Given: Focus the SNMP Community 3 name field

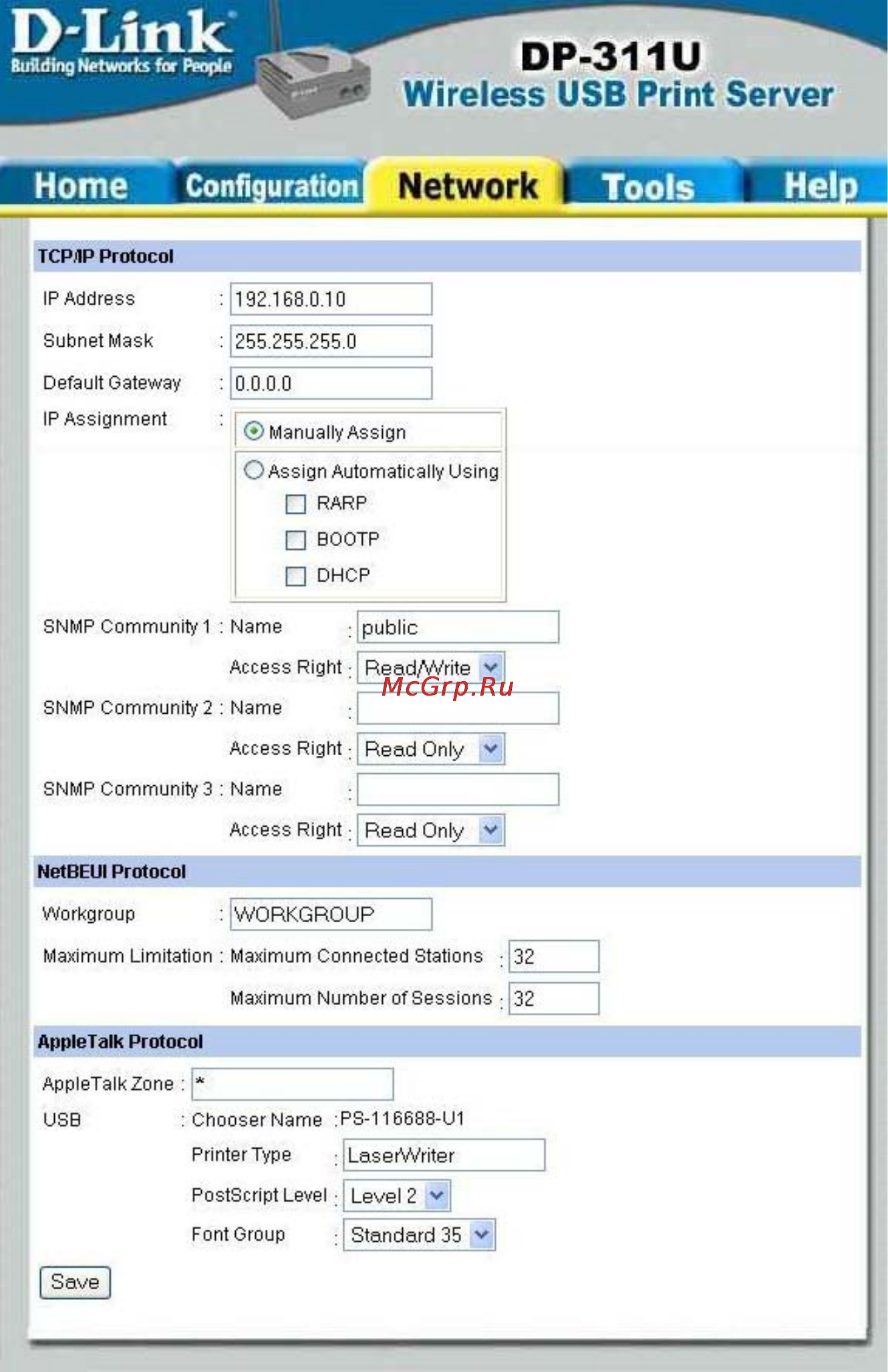Looking at the screenshot, I should (x=458, y=789).
